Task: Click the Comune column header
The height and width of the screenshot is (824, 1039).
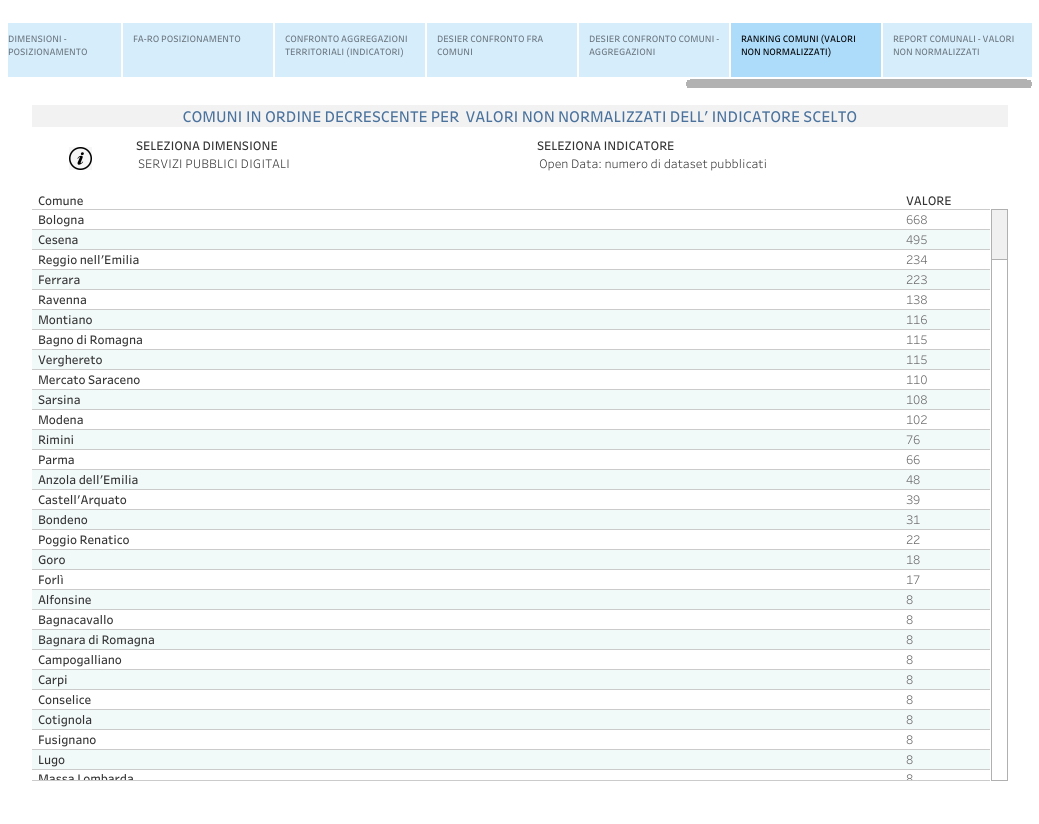Action: 60,201
